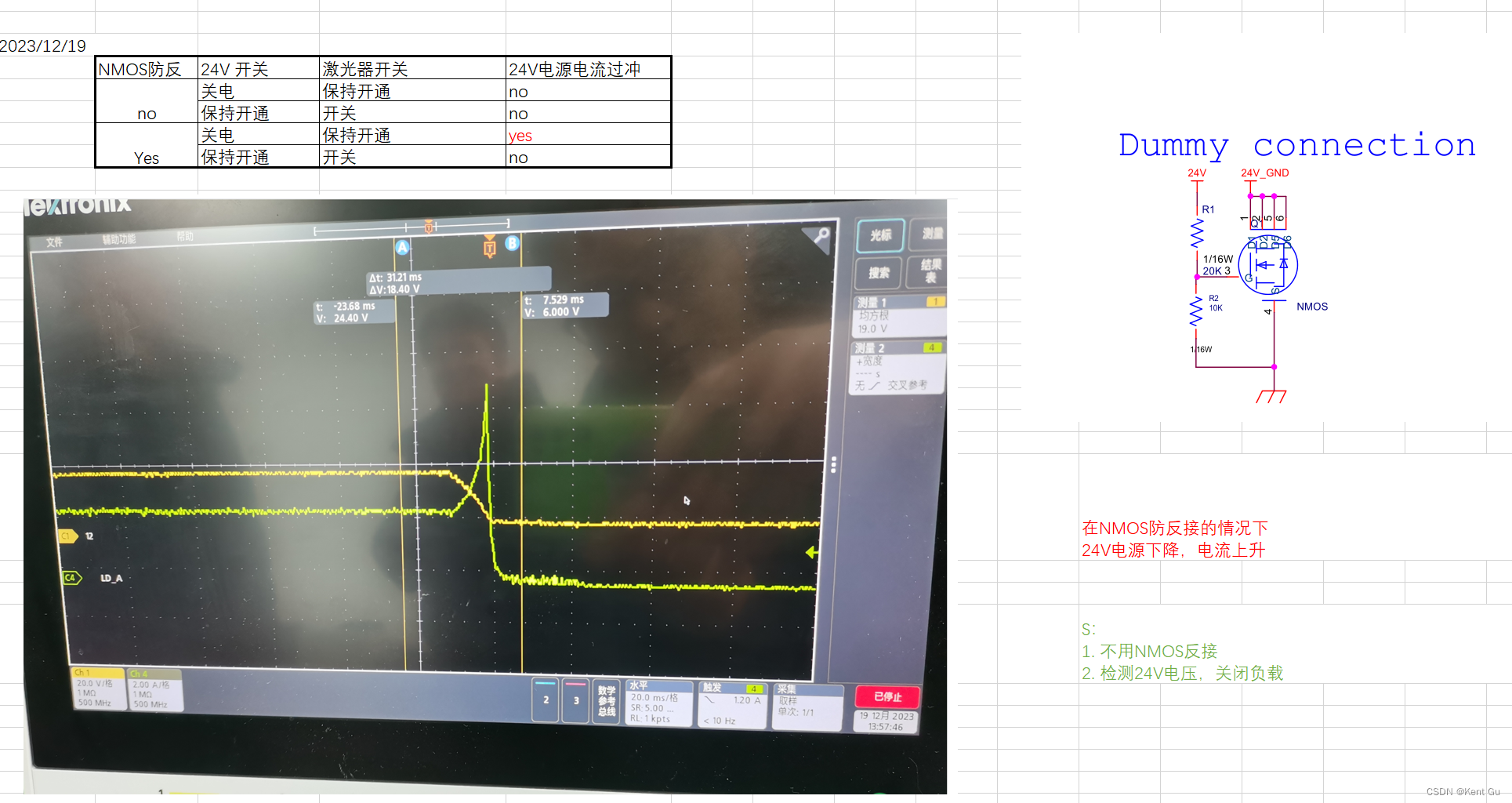Select the 24V电源电流过冲 header cell
Image resolution: width=1512 pixels, height=803 pixels.
pos(588,69)
